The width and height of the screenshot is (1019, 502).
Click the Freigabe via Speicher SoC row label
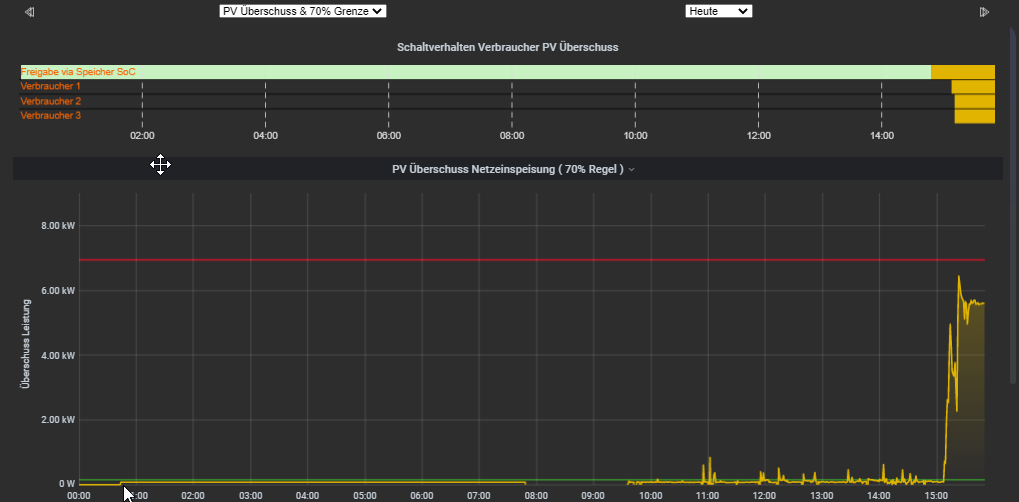pyautogui.click(x=78, y=72)
